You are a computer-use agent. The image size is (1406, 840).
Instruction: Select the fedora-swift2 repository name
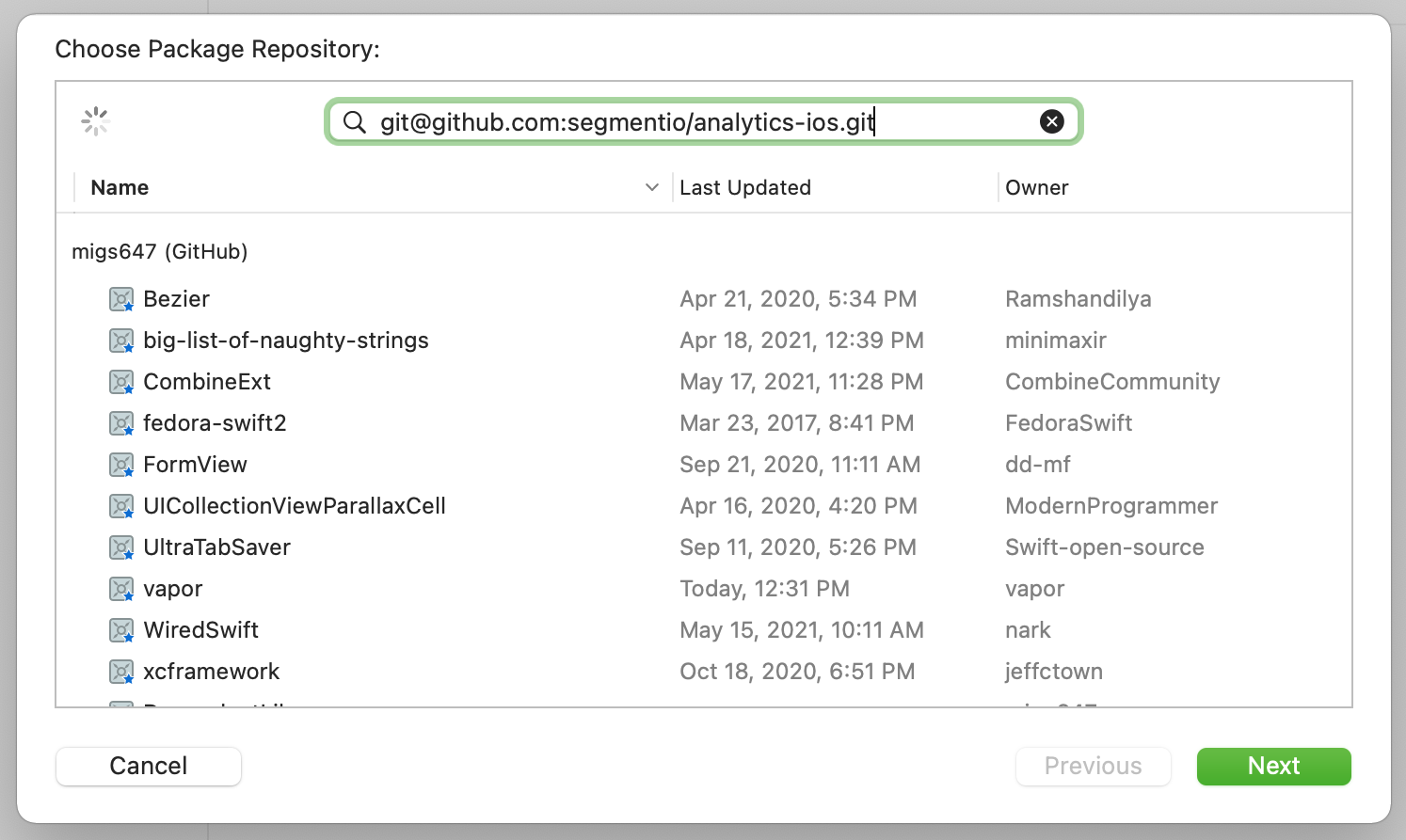[215, 423]
